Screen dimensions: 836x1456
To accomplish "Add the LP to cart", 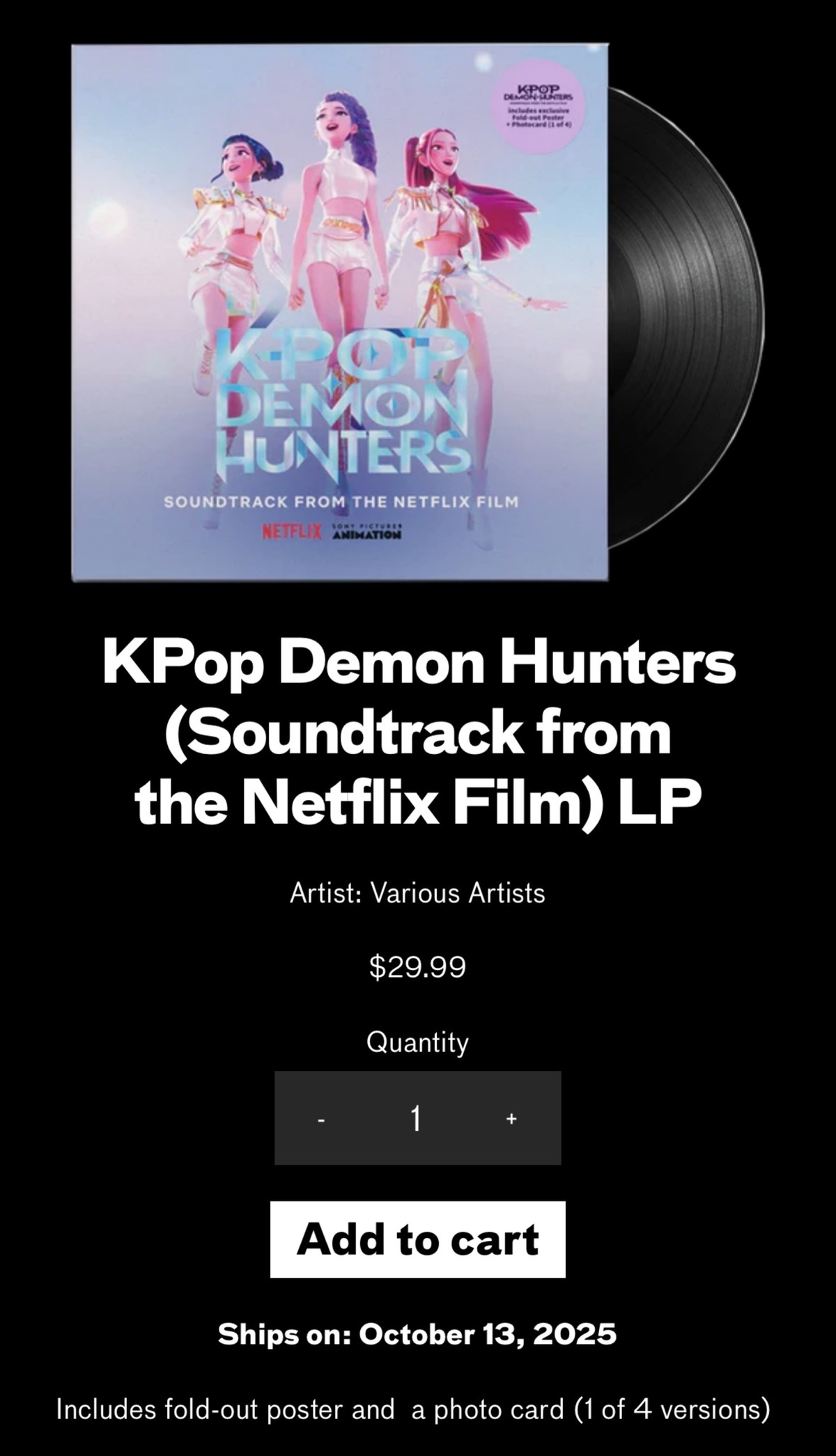I will 418,1239.
